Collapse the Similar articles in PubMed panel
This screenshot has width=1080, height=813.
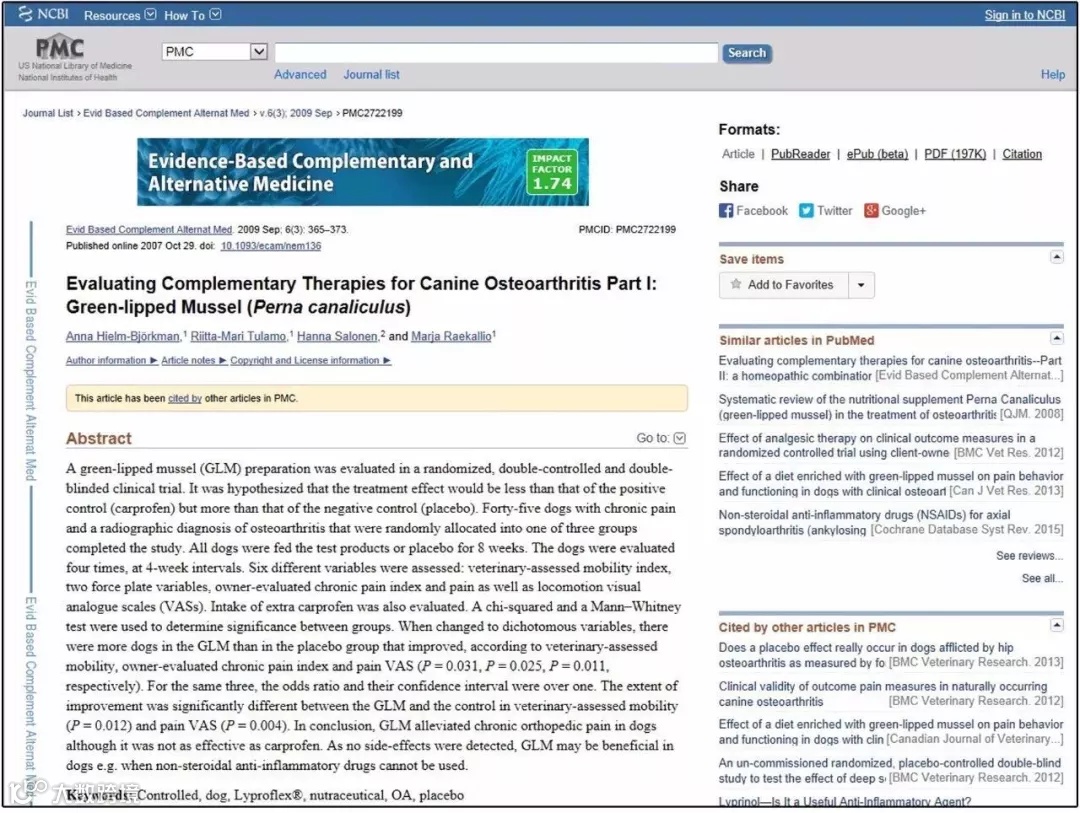point(1057,338)
